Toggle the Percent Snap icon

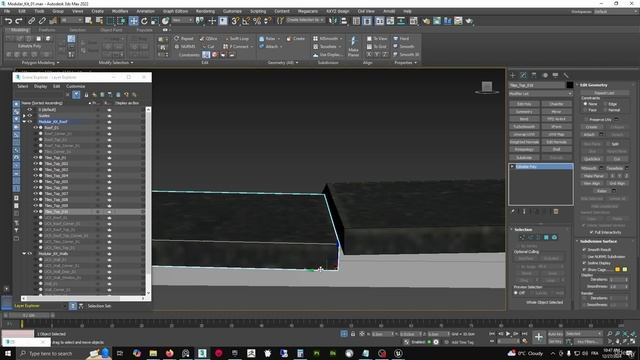[x=257, y=21]
